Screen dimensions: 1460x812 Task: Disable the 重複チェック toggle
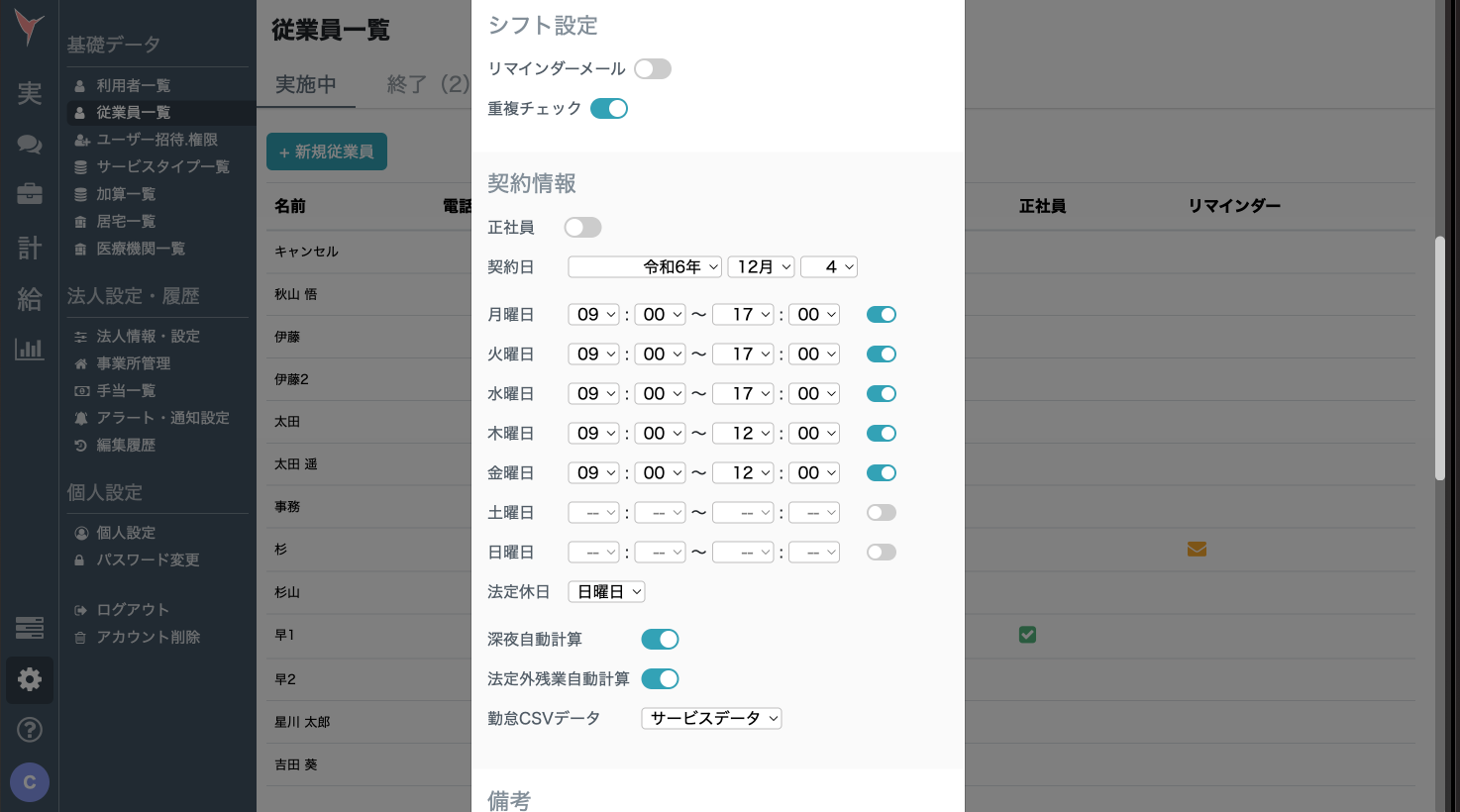608,108
